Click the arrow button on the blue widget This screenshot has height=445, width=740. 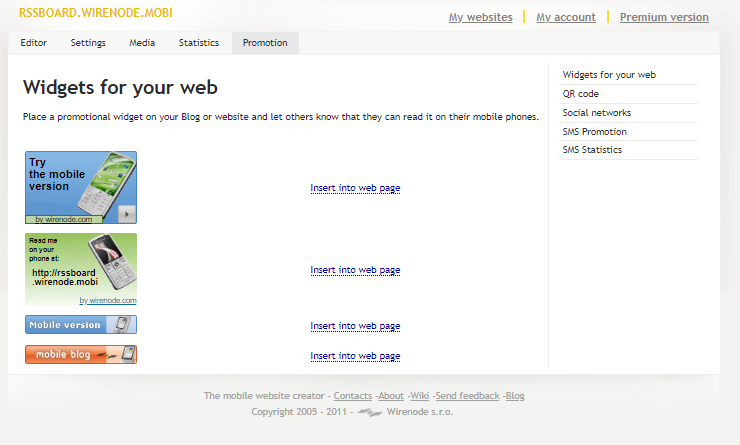(x=126, y=214)
